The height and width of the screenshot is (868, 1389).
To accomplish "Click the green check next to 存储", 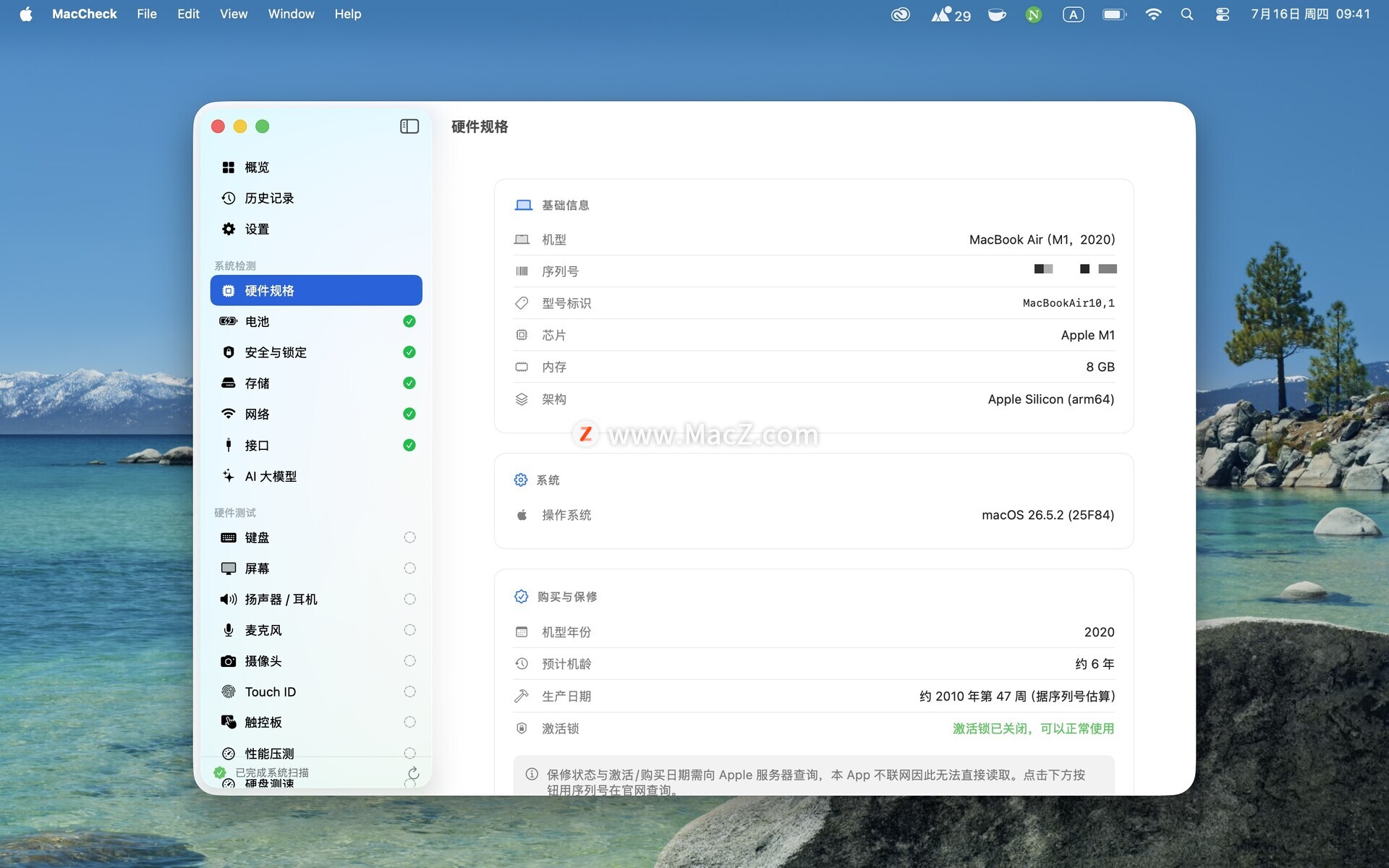I will point(409,383).
